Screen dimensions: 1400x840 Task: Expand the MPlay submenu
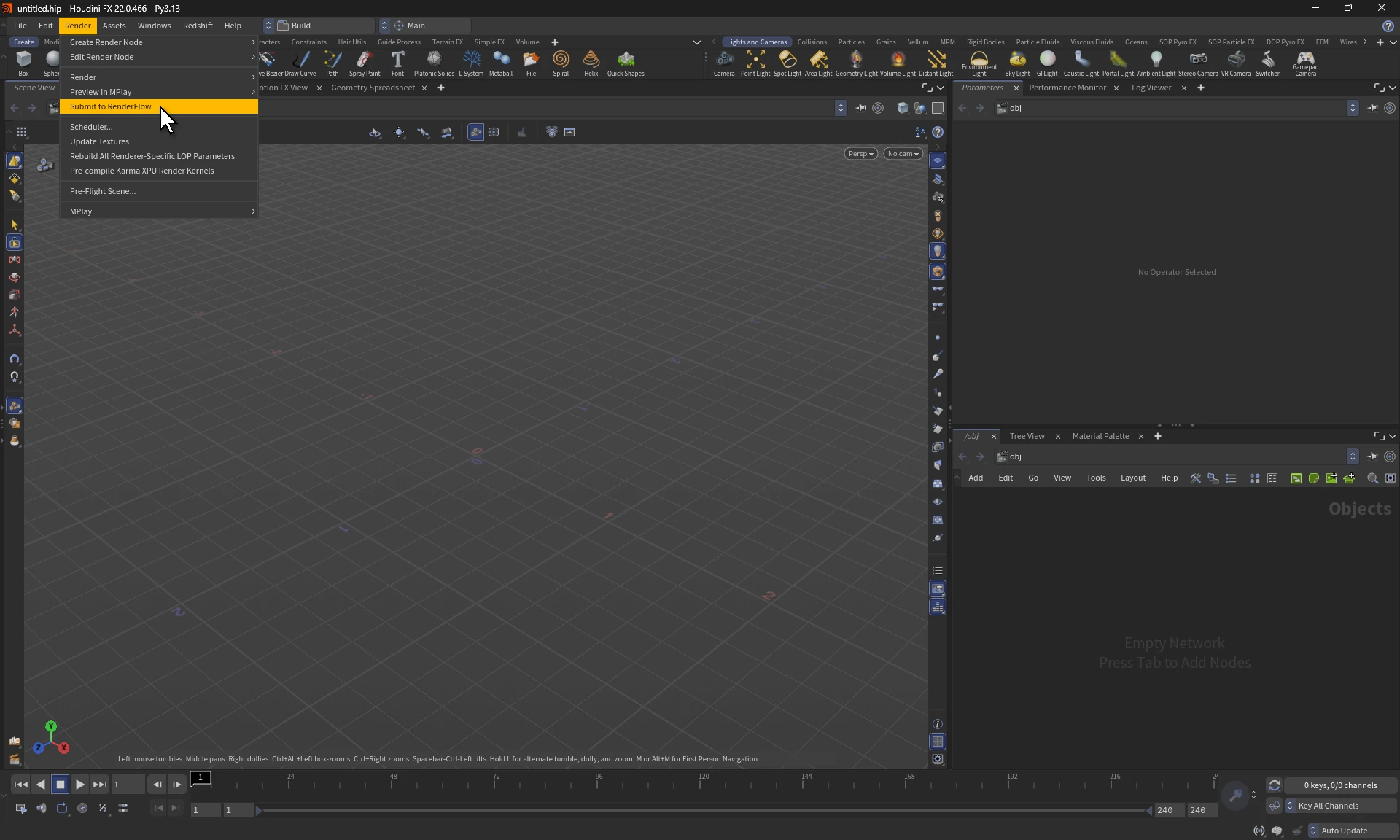[159, 211]
